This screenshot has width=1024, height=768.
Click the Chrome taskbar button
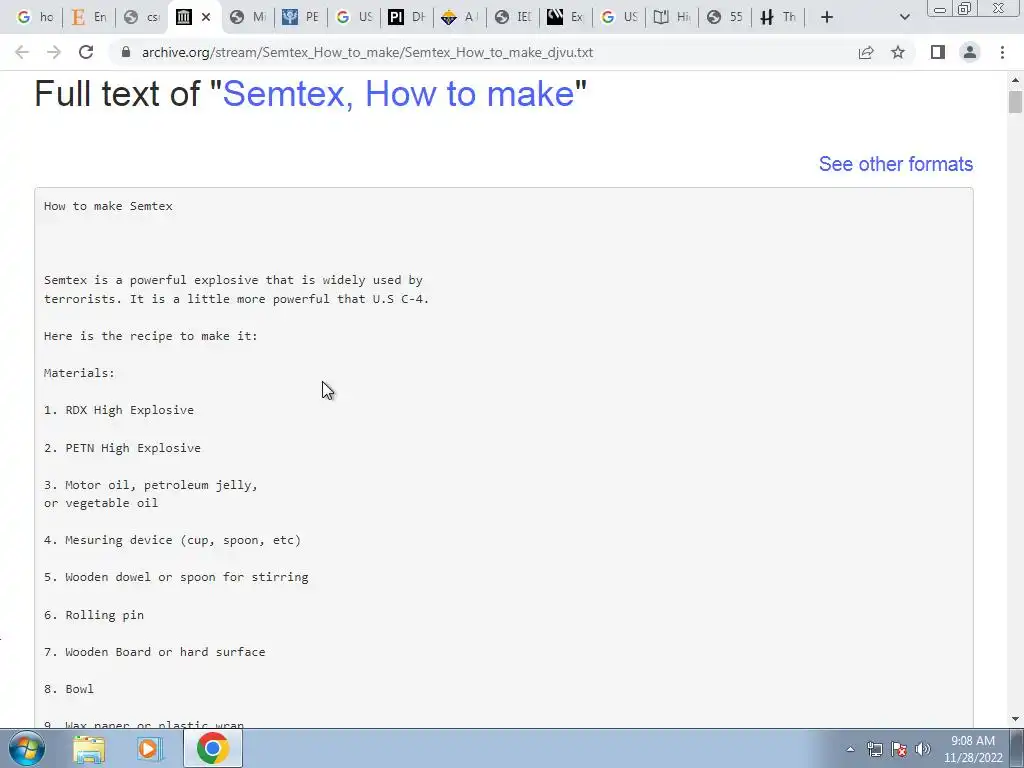[213, 748]
